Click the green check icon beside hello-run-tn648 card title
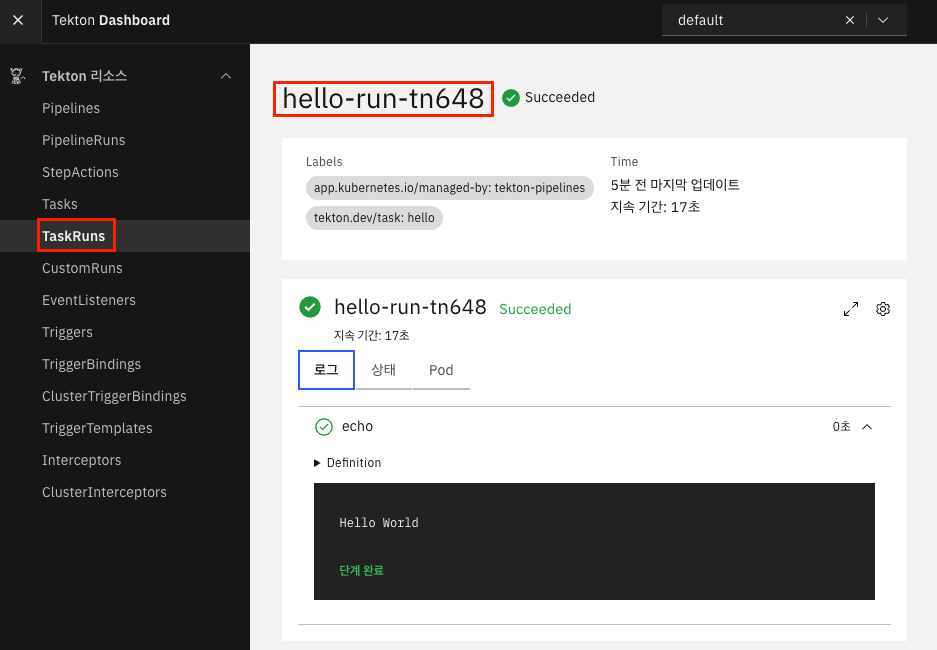937x650 pixels. [x=310, y=307]
